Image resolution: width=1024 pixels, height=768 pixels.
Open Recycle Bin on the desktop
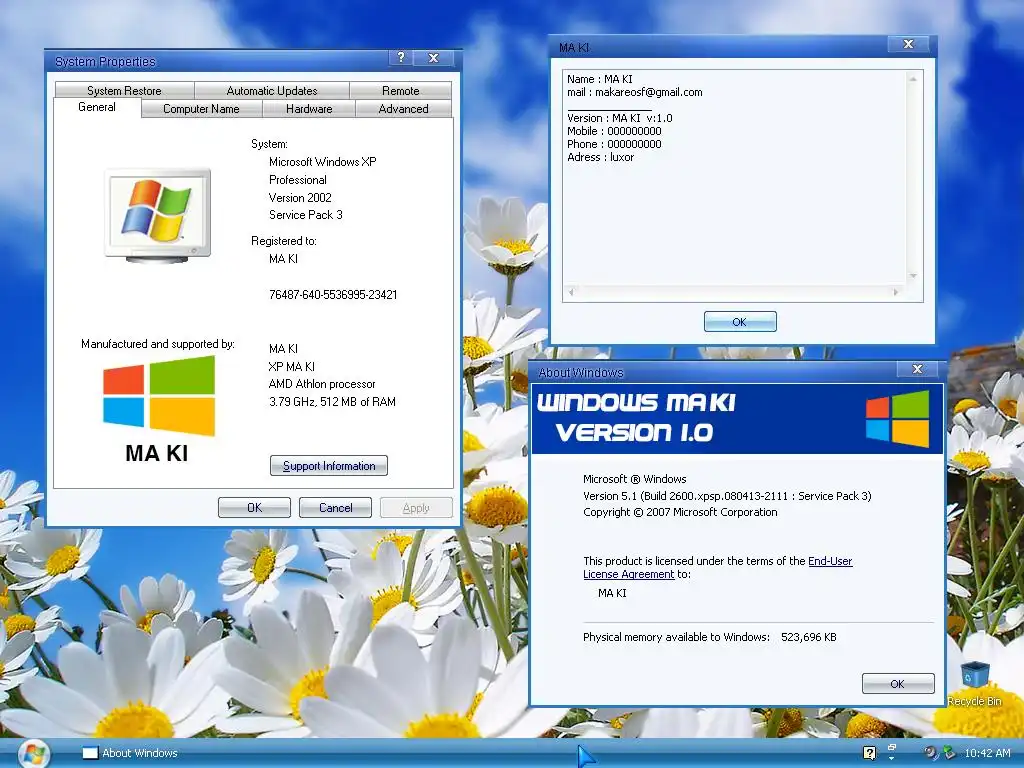coord(974,684)
